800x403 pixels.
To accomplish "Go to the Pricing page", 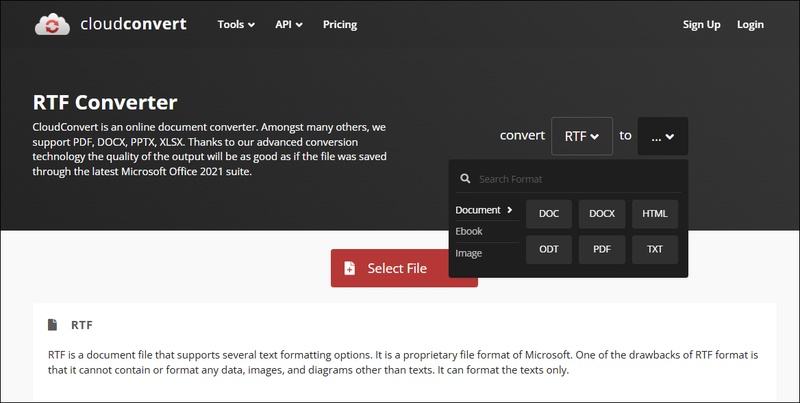I will click(340, 24).
